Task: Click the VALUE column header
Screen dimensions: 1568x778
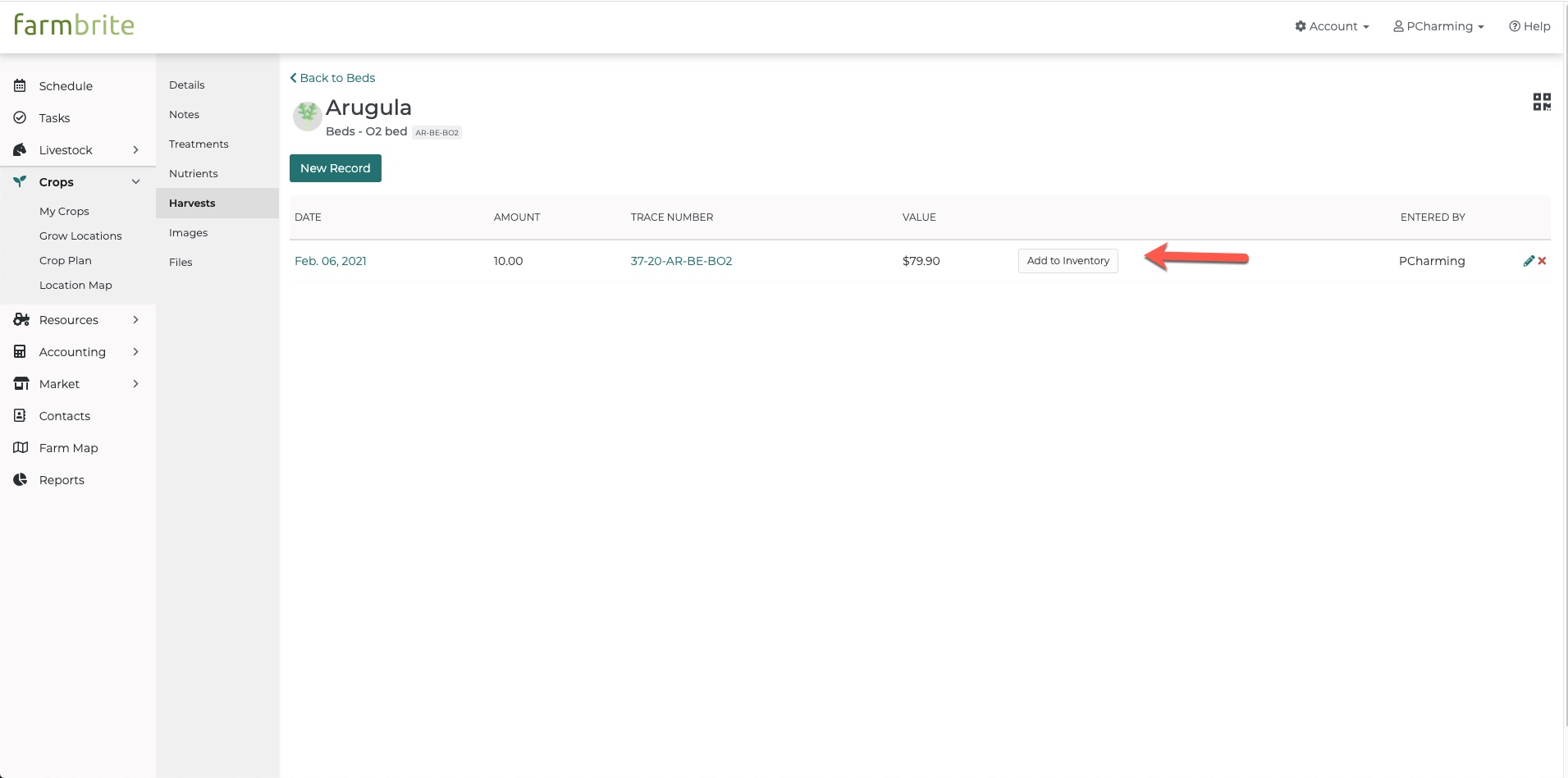Action: point(919,217)
